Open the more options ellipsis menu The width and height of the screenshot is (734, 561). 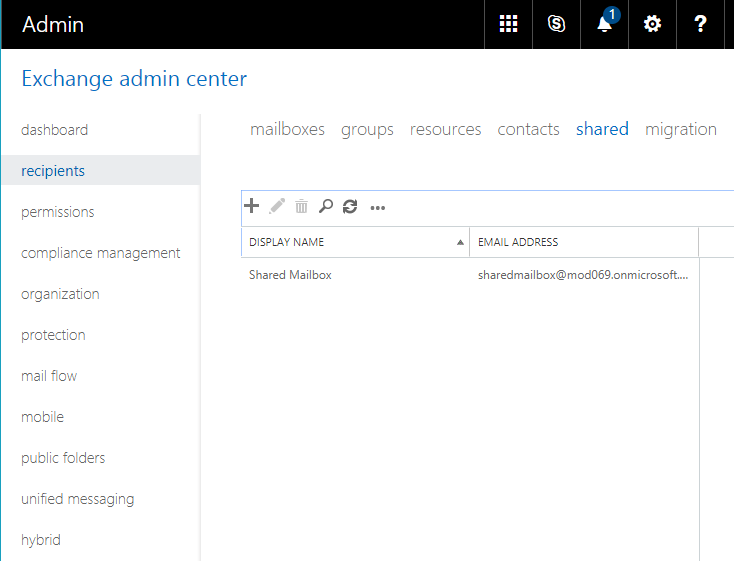(378, 208)
